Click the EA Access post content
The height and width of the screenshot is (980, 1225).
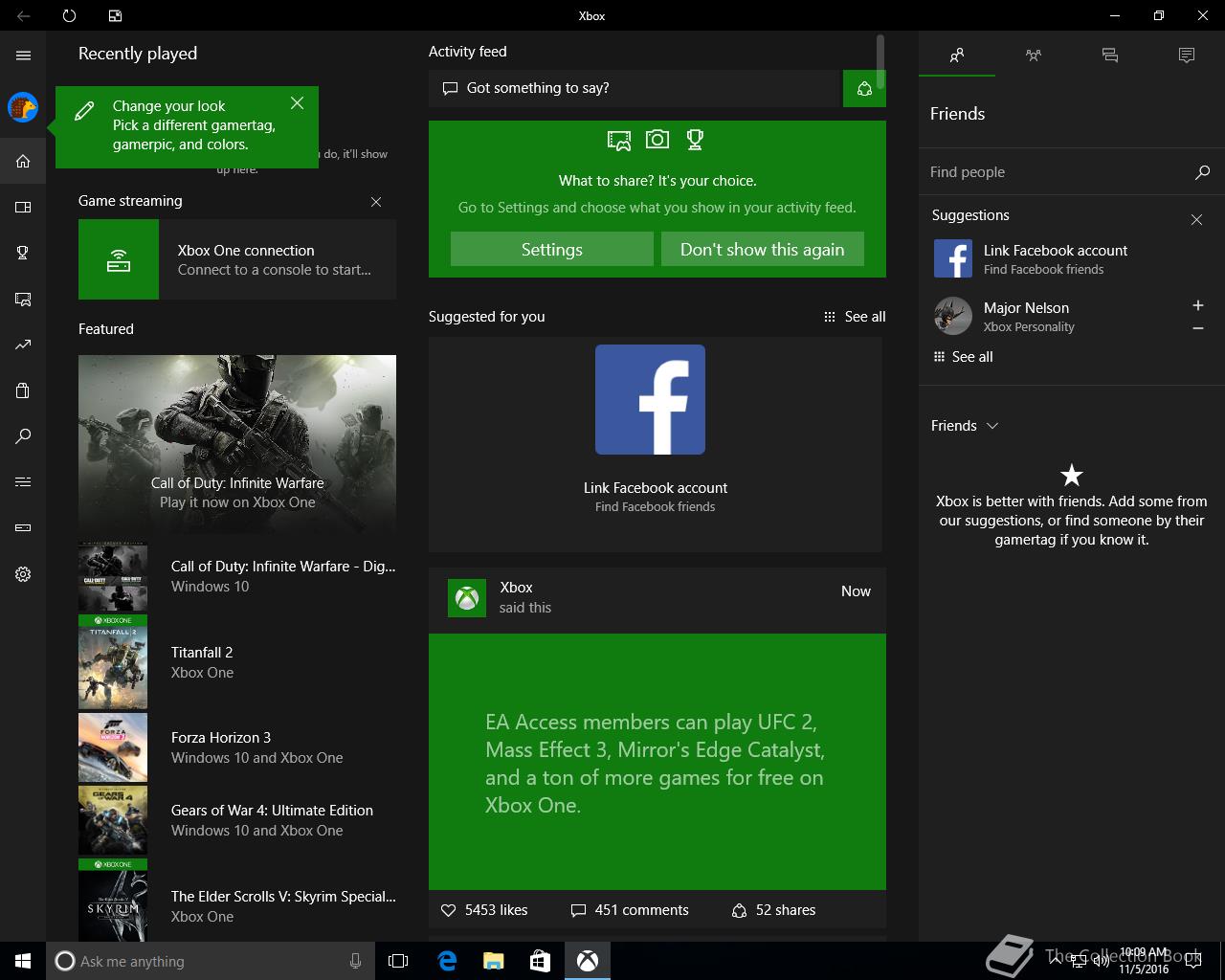pos(657,762)
